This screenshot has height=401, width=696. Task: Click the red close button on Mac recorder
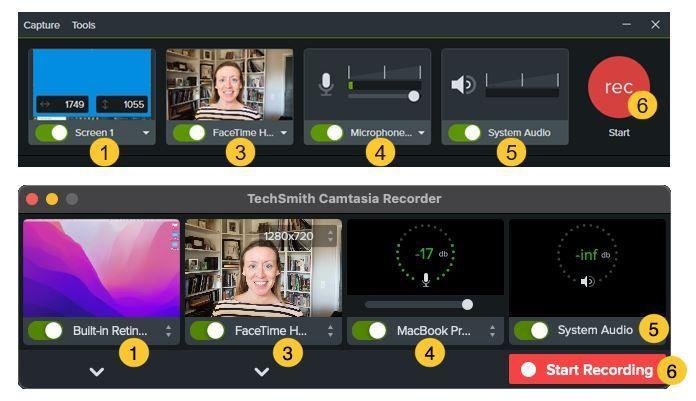(32, 199)
